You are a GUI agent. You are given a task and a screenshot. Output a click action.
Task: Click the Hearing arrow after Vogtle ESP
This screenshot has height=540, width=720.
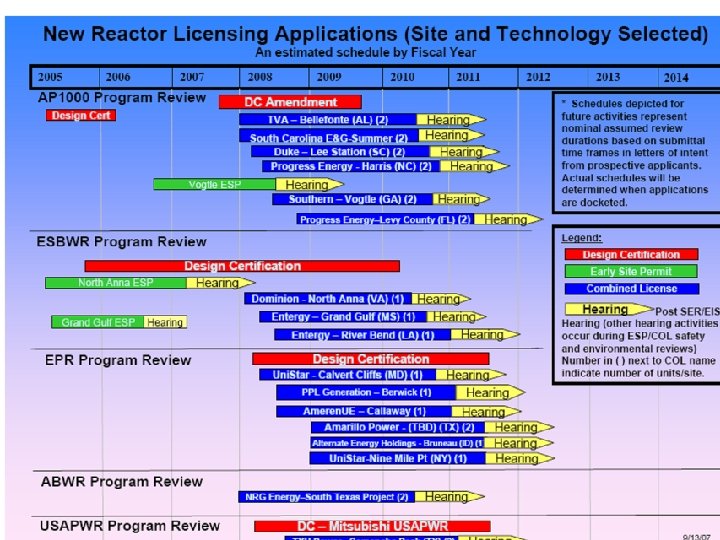pos(309,184)
